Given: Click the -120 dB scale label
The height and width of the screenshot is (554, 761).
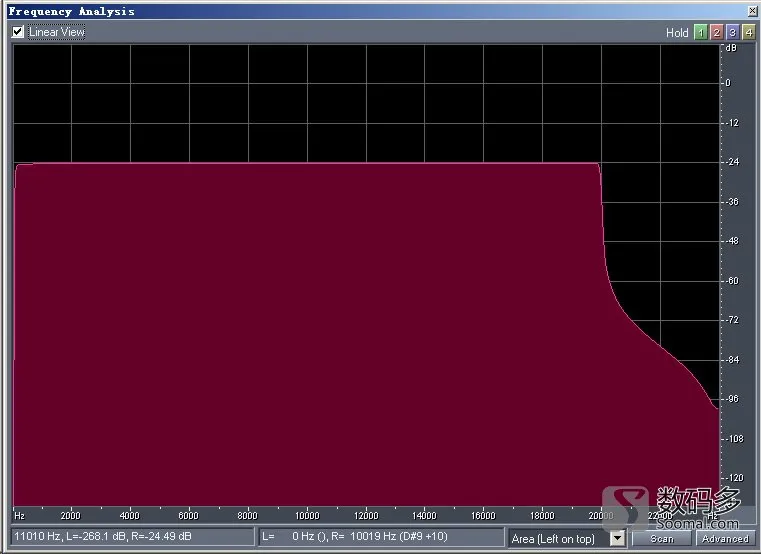Looking at the screenshot, I should point(734,478).
